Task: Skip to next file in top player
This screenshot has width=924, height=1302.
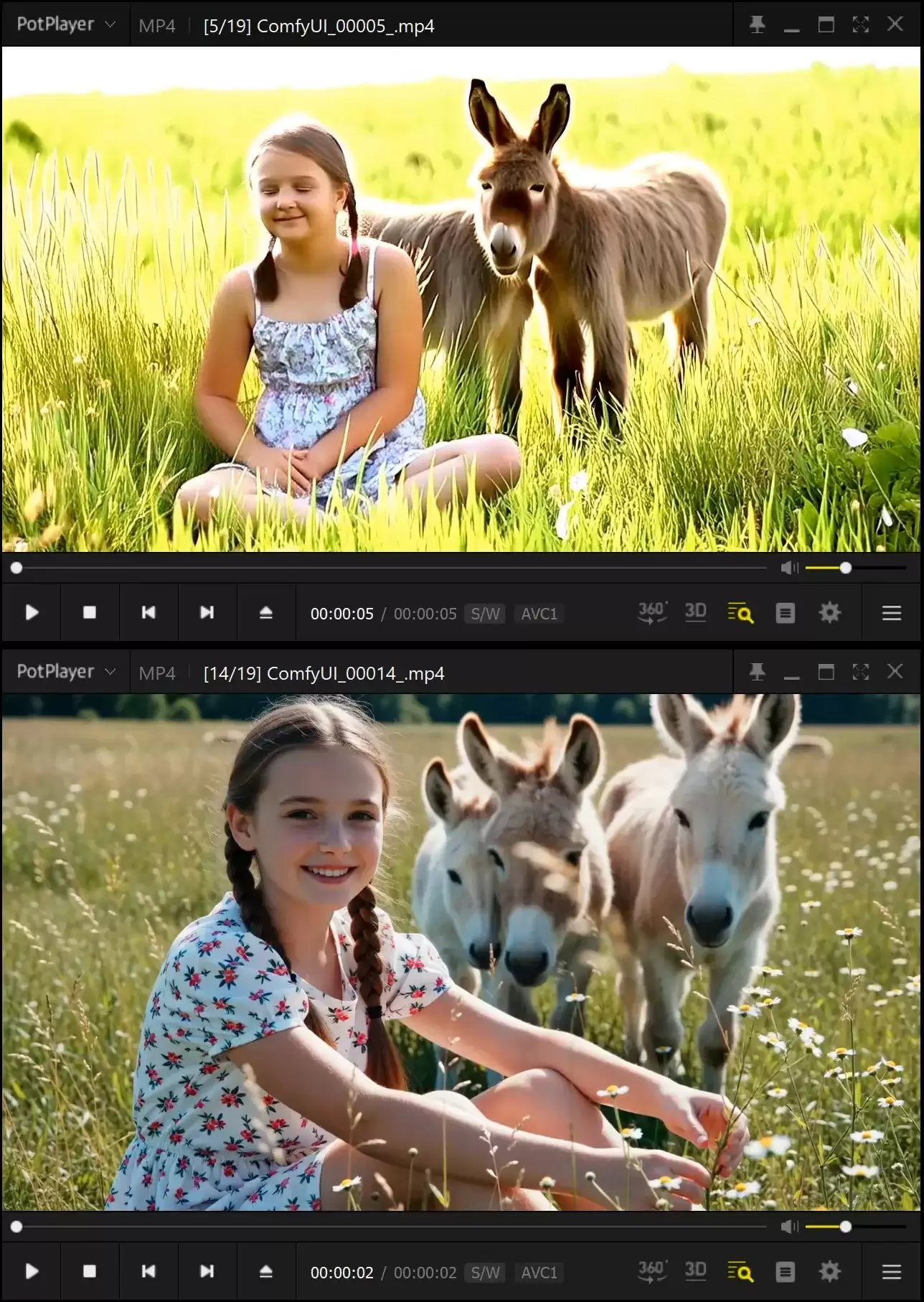Action: [207, 612]
